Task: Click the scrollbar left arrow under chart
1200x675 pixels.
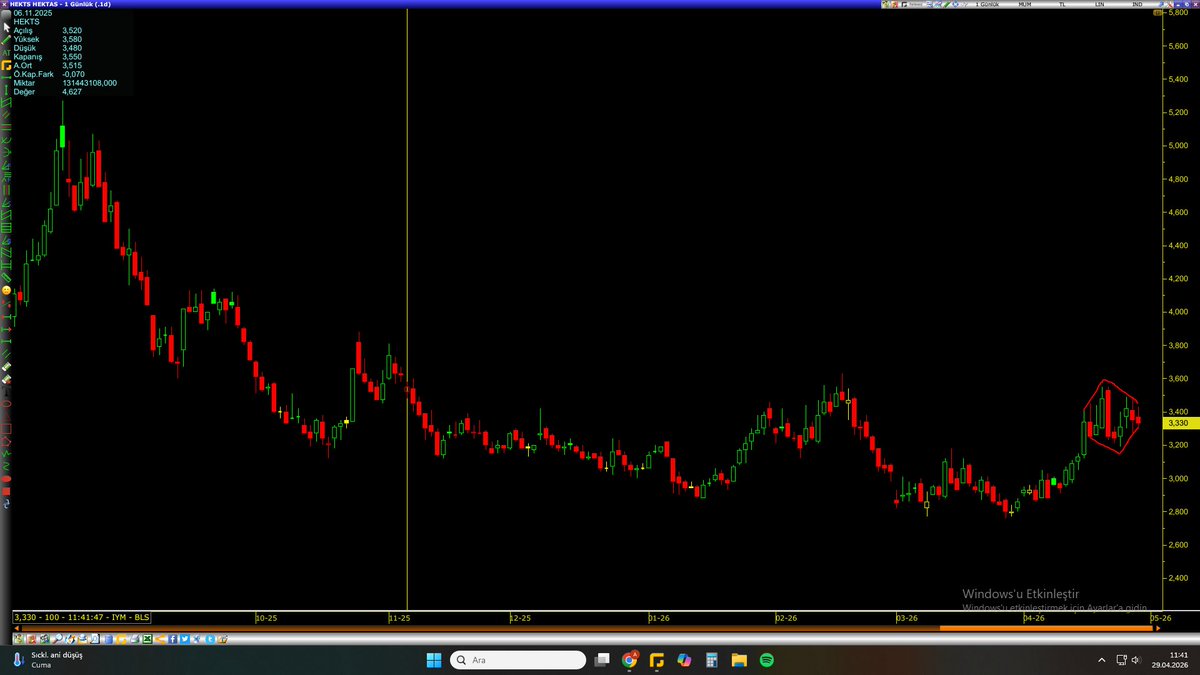Action: (16, 628)
